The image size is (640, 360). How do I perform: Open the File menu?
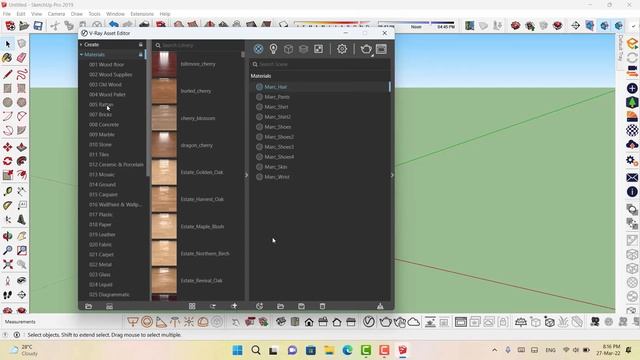tap(7, 14)
